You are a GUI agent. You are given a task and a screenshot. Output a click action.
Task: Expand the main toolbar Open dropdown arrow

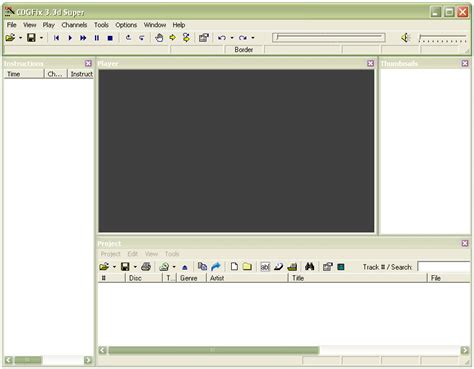coord(20,38)
